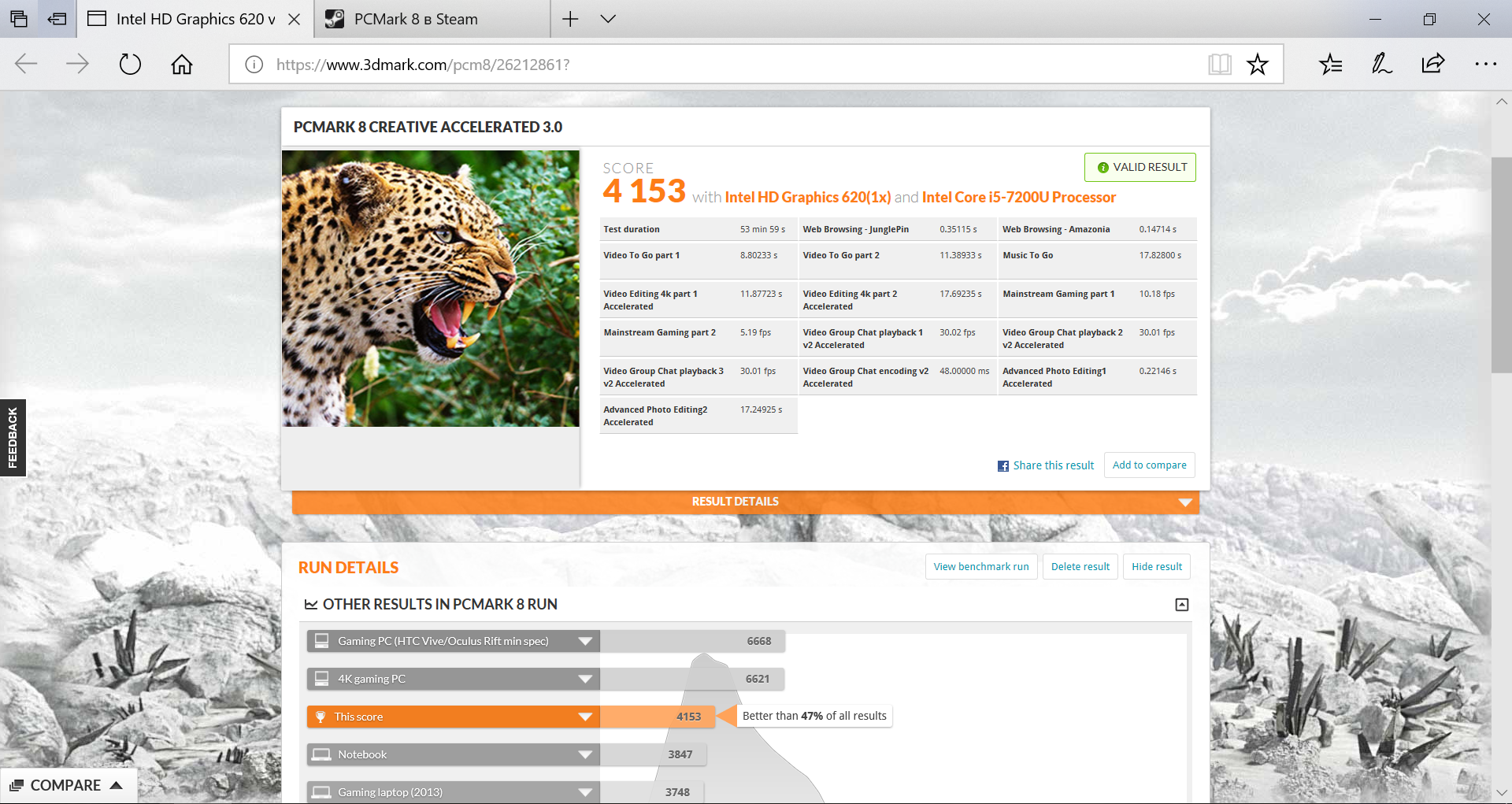Viewport: 1512px width, 804px height.
Task: Click the 6668 score bar
Action: pyautogui.click(x=692, y=641)
